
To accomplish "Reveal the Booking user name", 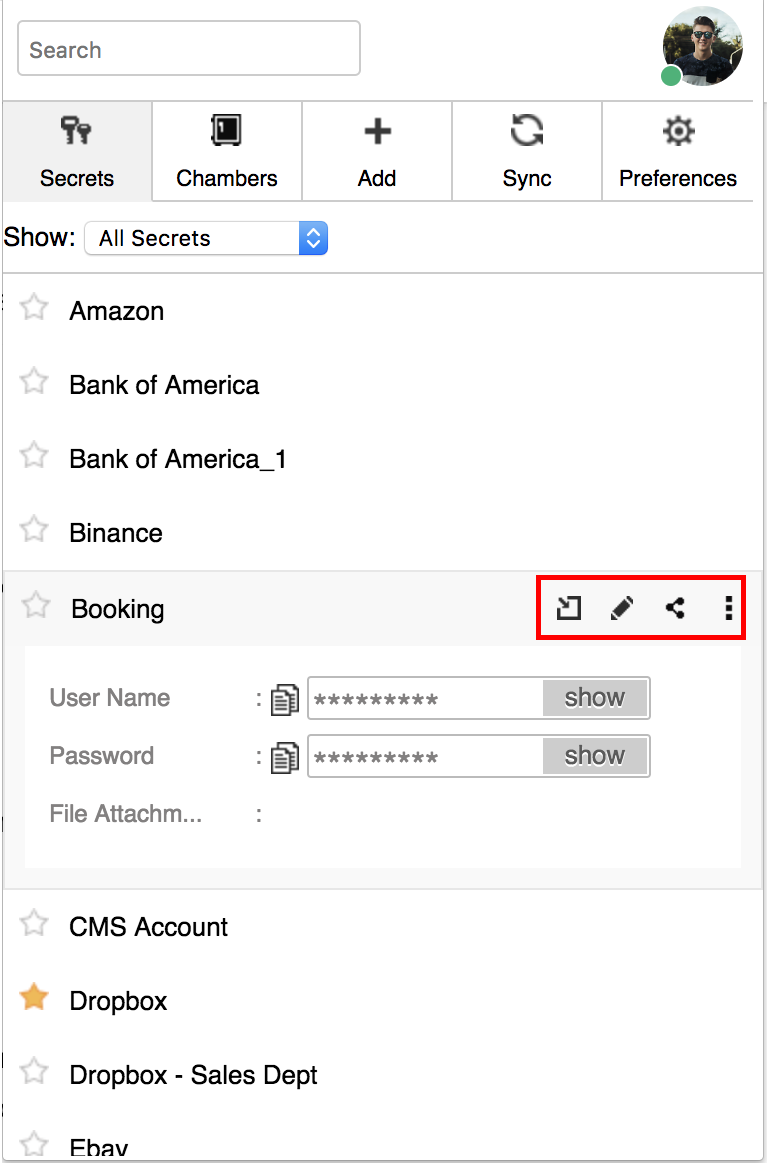I will pyautogui.click(x=594, y=698).
